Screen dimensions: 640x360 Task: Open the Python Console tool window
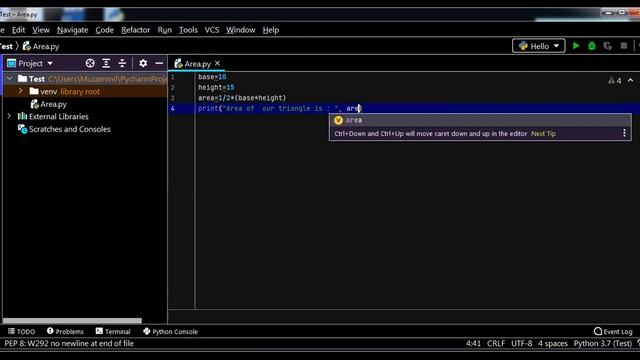pyautogui.click(x=170, y=331)
